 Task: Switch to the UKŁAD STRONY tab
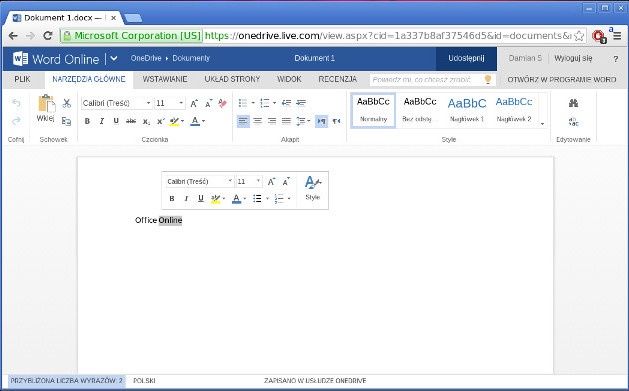(232, 79)
